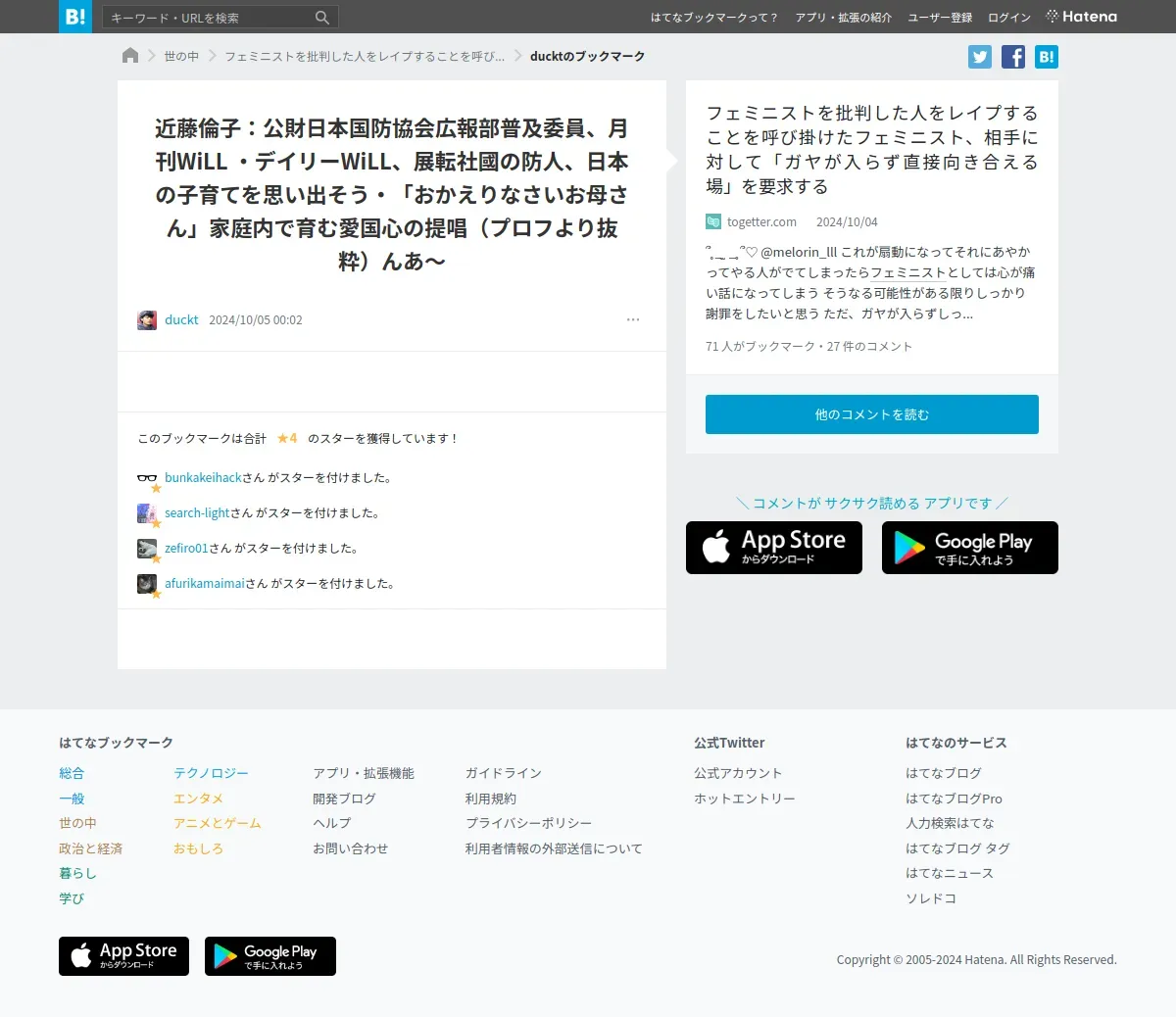Open はてなブログPro service link
This screenshot has width=1176, height=1017.
click(x=954, y=799)
